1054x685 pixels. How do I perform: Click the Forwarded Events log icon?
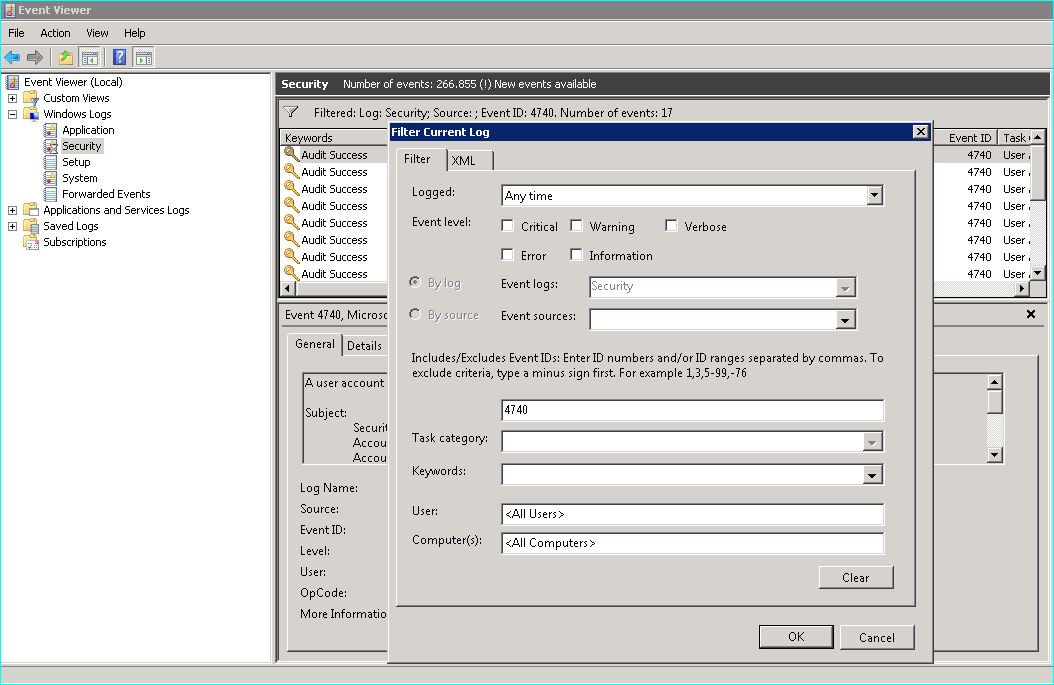[50, 194]
